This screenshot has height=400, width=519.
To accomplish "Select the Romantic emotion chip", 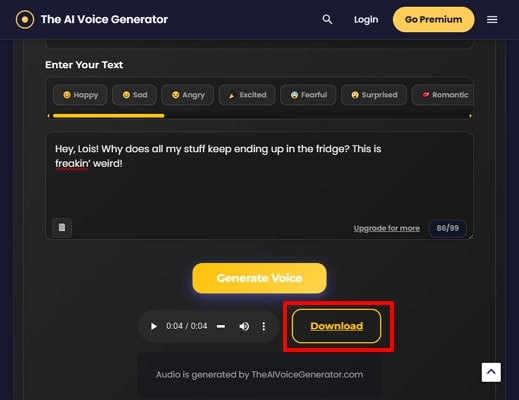I will (x=443, y=95).
